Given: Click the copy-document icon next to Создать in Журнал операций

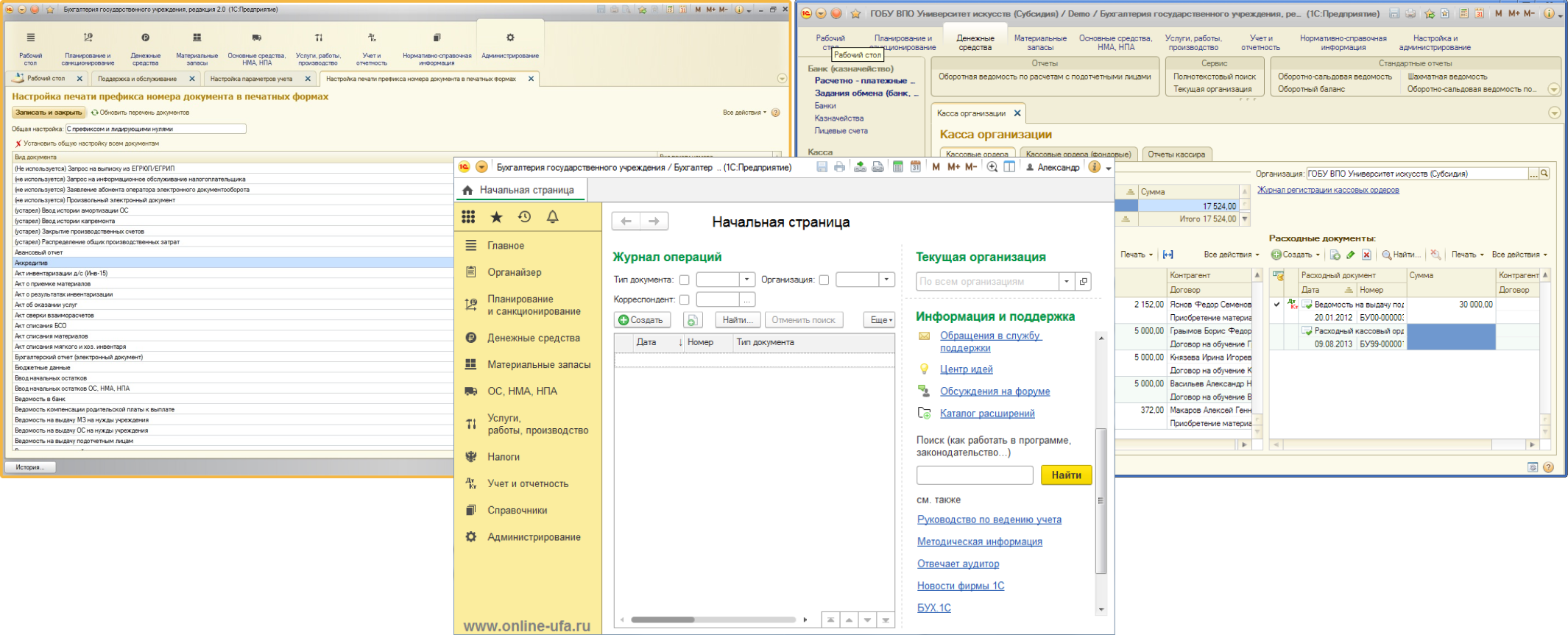Looking at the screenshot, I should coord(692,320).
